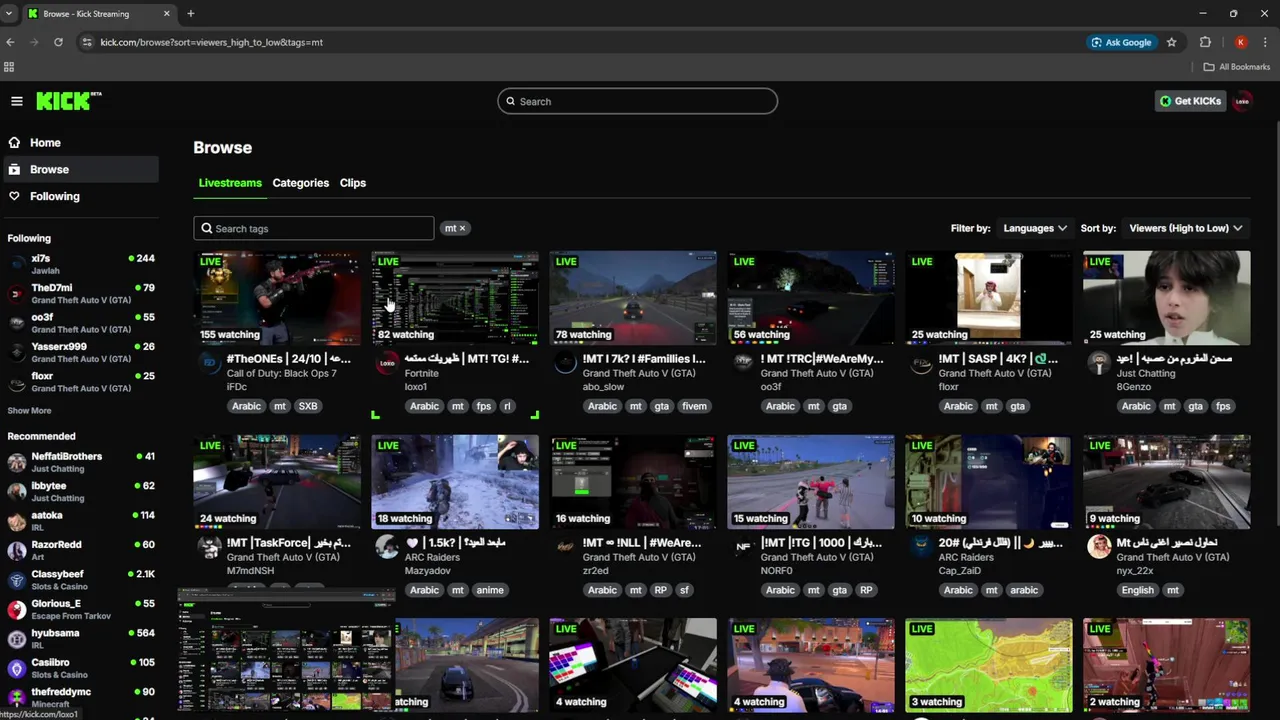Open the apps grid icon in bookmarks bar
Image resolution: width=1280 pixels, height=720 pixels.
(9, 67)
